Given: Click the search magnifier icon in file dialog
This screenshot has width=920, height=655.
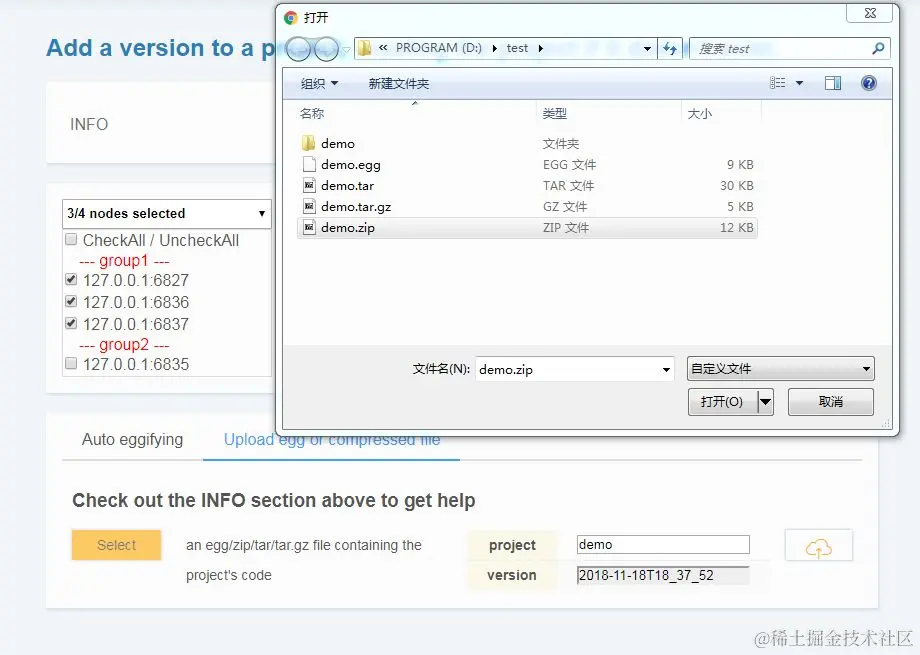Looking at the screenshot, I should pyautogui.click(x=878, y=48).
